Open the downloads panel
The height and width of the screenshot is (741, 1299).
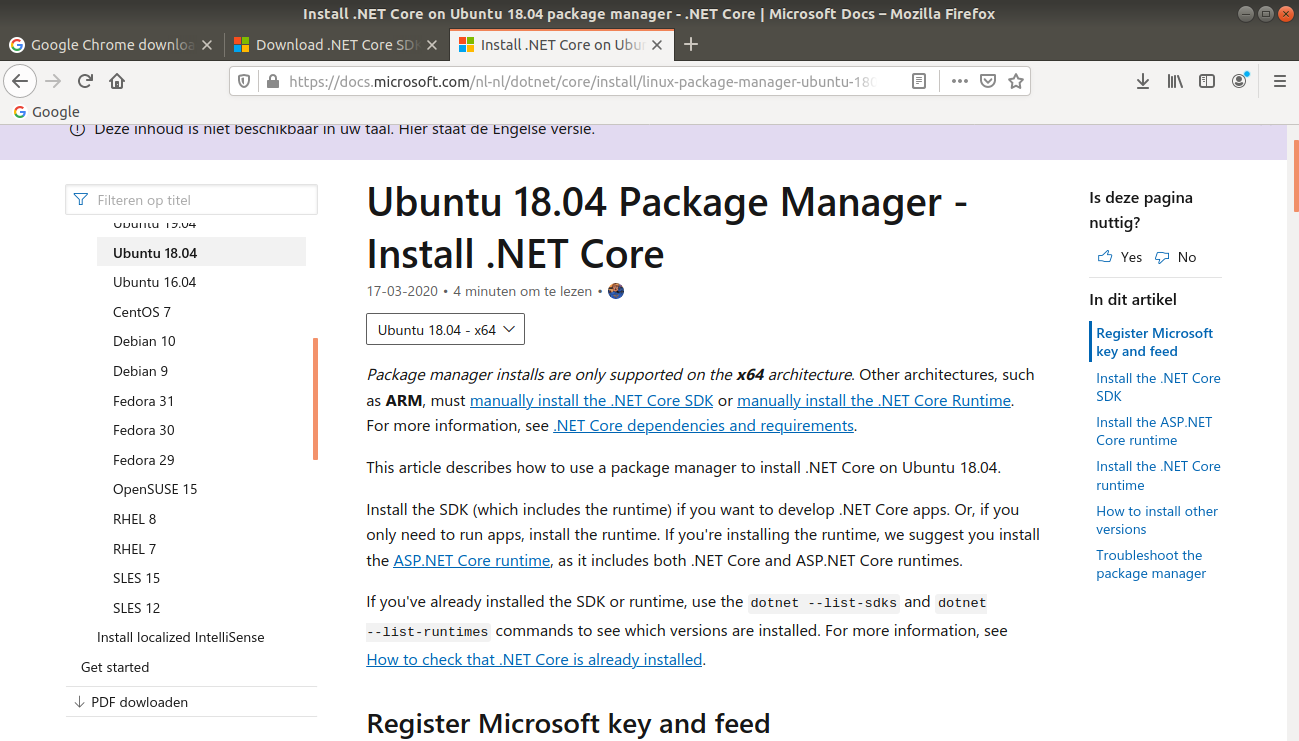(1143, 81)
